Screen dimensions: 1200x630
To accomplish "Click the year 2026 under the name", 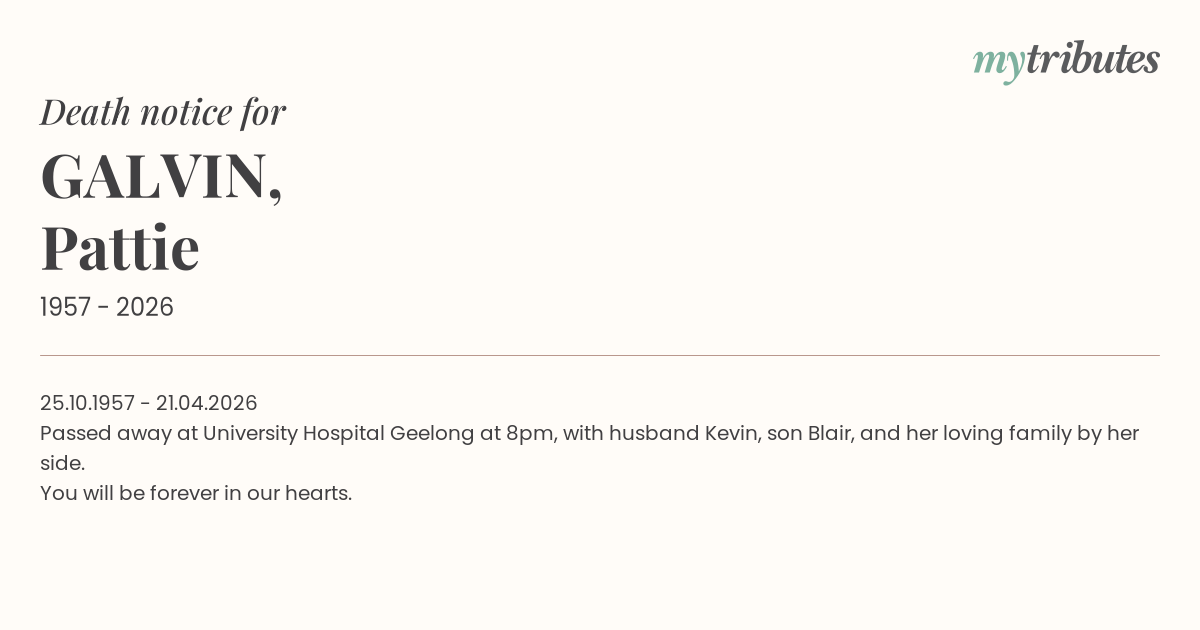I will (145, 307).
